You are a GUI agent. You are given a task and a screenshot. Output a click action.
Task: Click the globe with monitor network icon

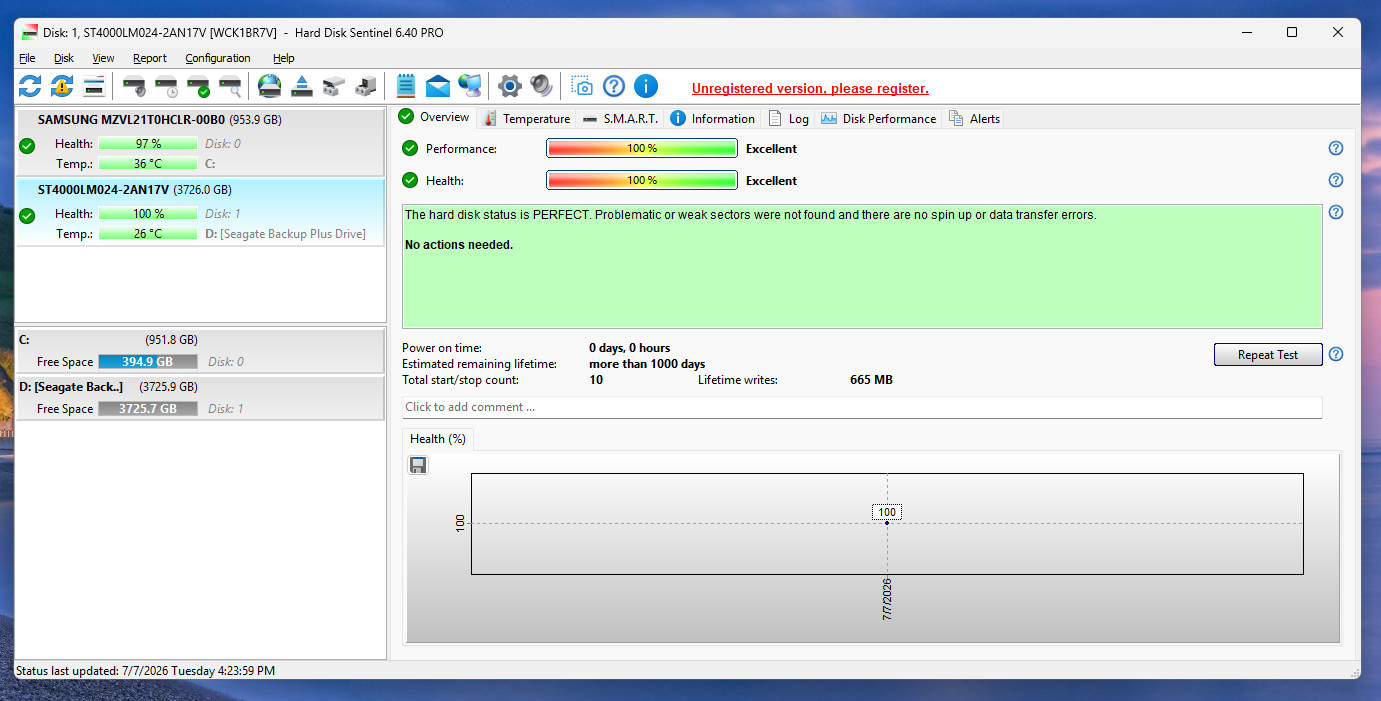point(470,86)
